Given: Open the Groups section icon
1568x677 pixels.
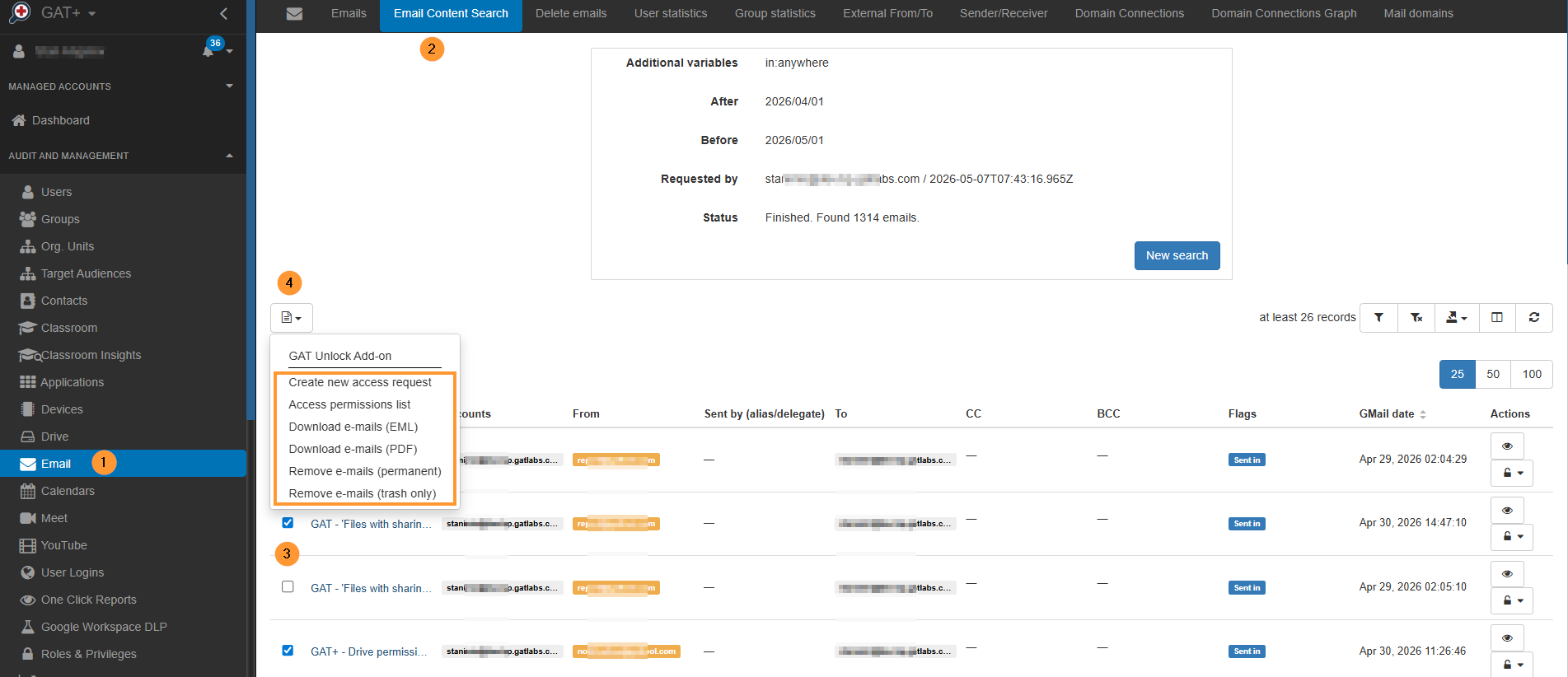Looking at the screenshot, I should point(28,219).
